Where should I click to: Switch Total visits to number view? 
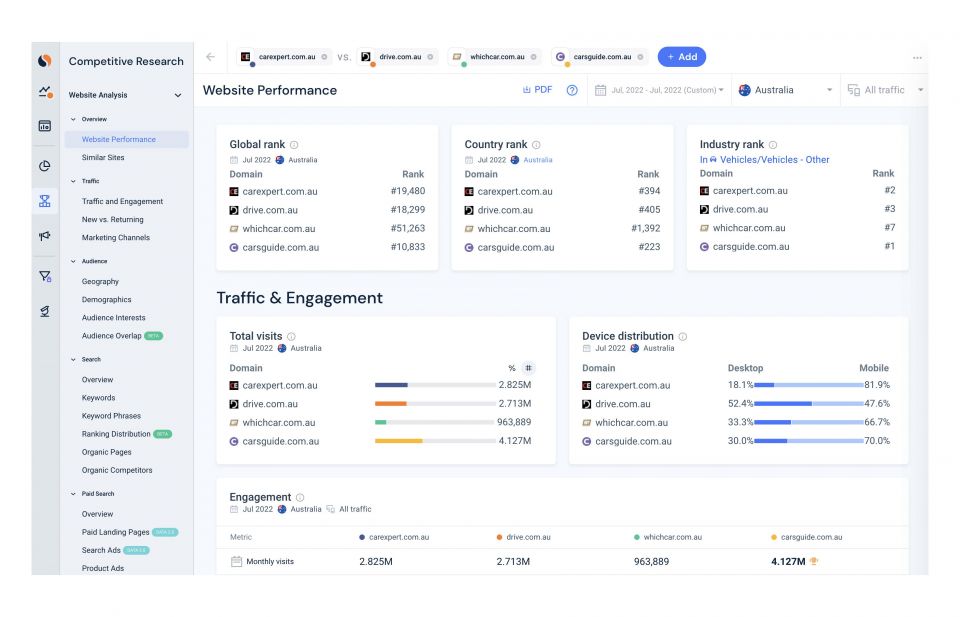pos(528,368)
